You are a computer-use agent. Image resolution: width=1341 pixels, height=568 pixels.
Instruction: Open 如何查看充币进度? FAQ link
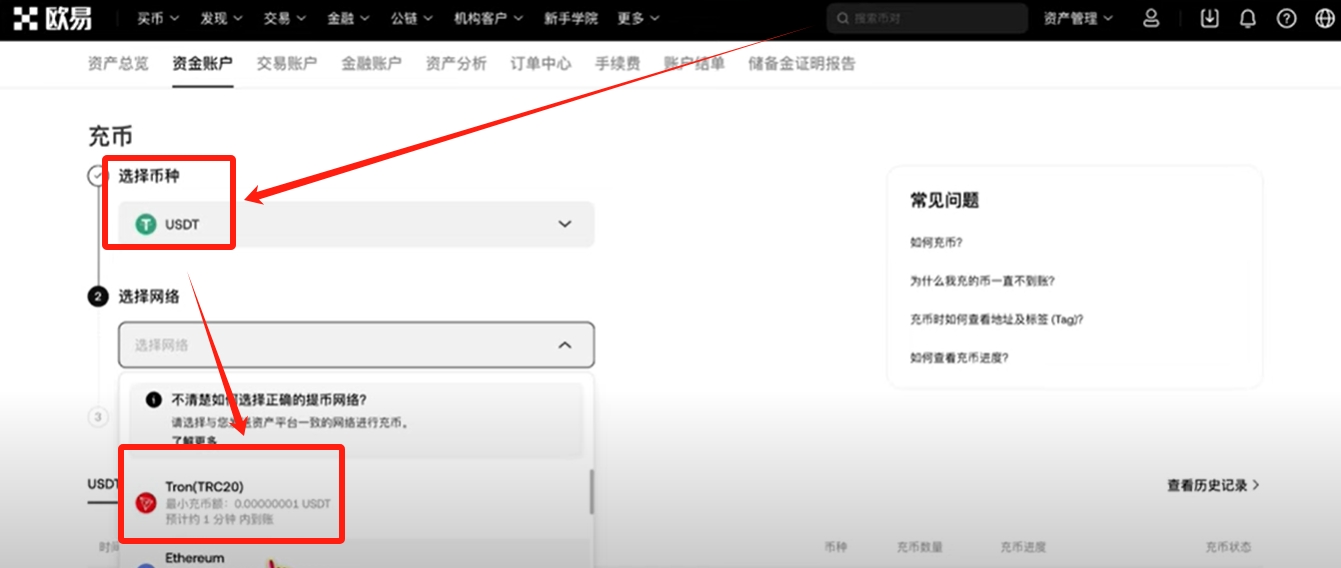pos(959,357)
